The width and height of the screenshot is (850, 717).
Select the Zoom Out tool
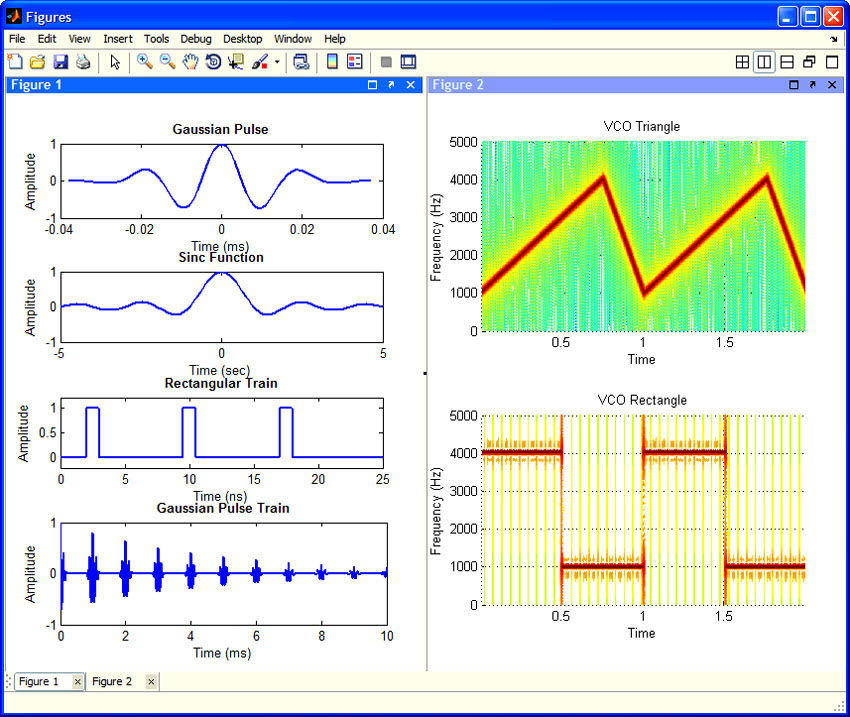tap(167, 61)
